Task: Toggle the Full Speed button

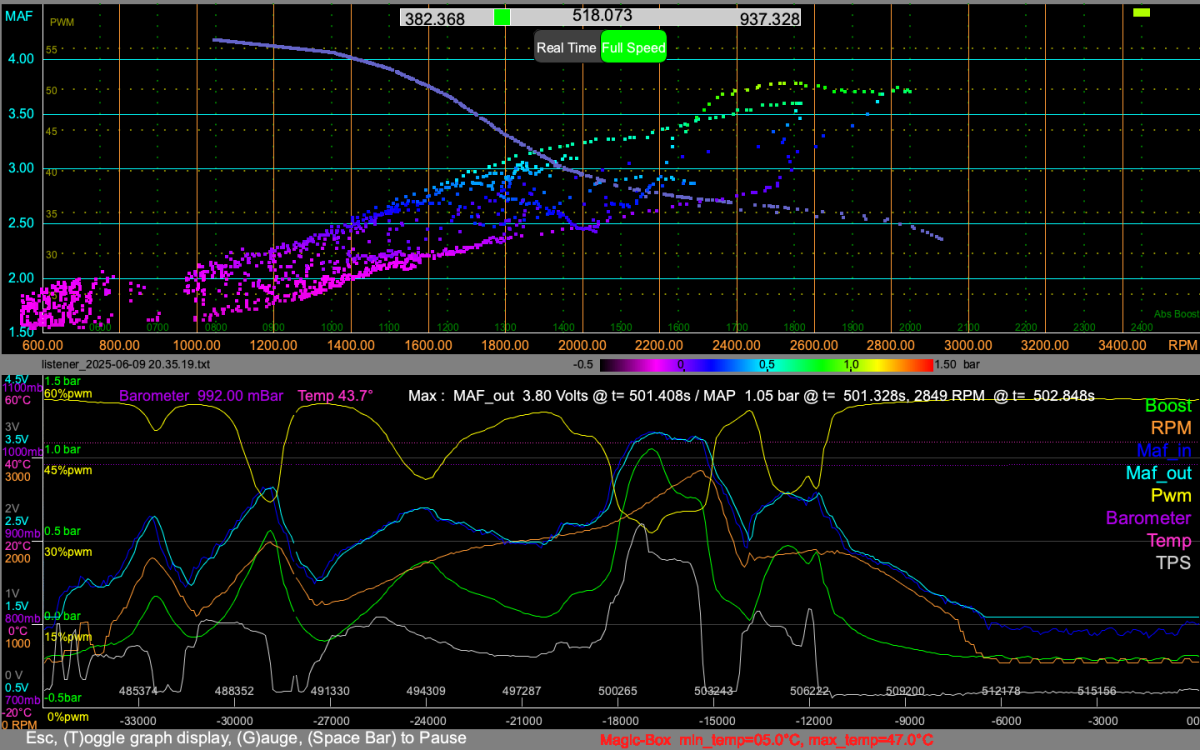Action: 633,47
